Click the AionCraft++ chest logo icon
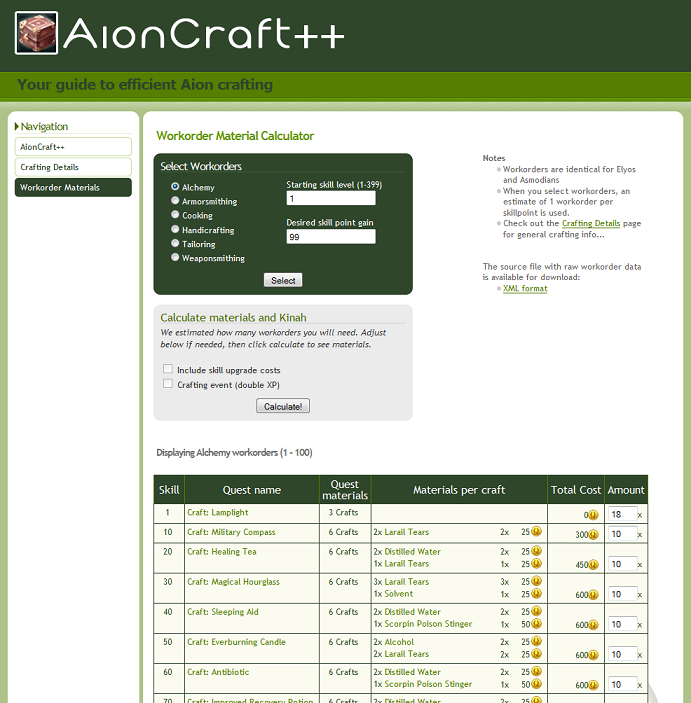Screen dimensions: 691x703 [x=36, y=33]
